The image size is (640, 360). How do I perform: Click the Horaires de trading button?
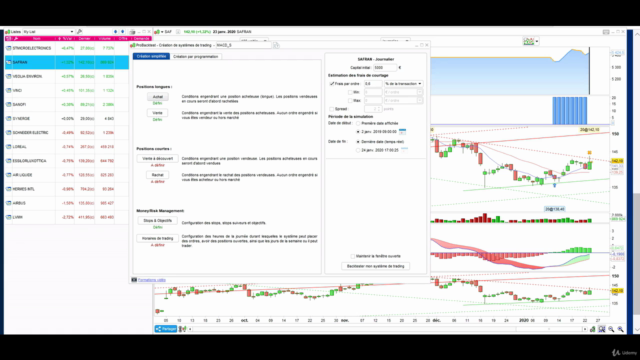(x=158, y=238)
